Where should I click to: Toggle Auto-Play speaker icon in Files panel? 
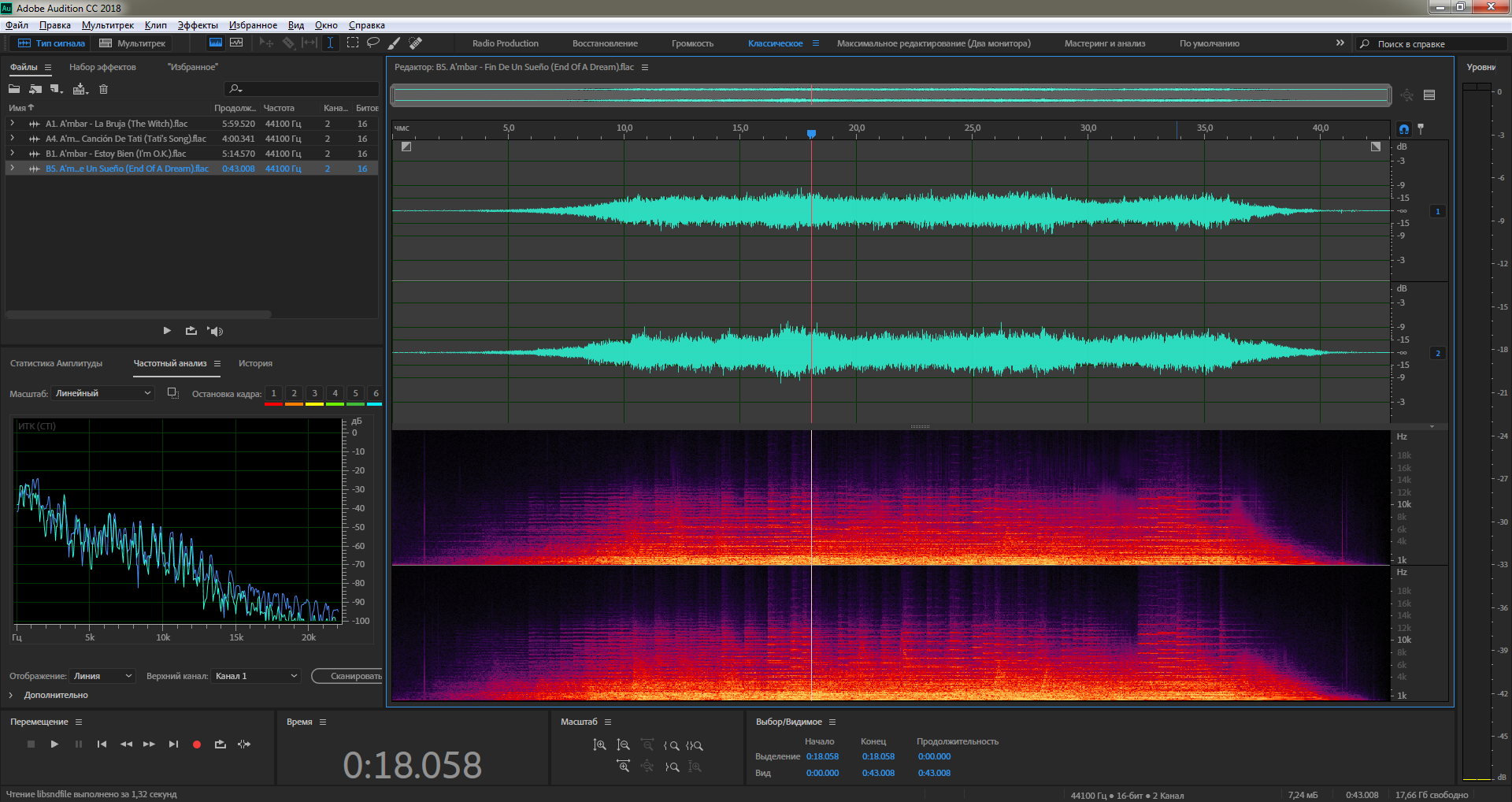point(216,331)
